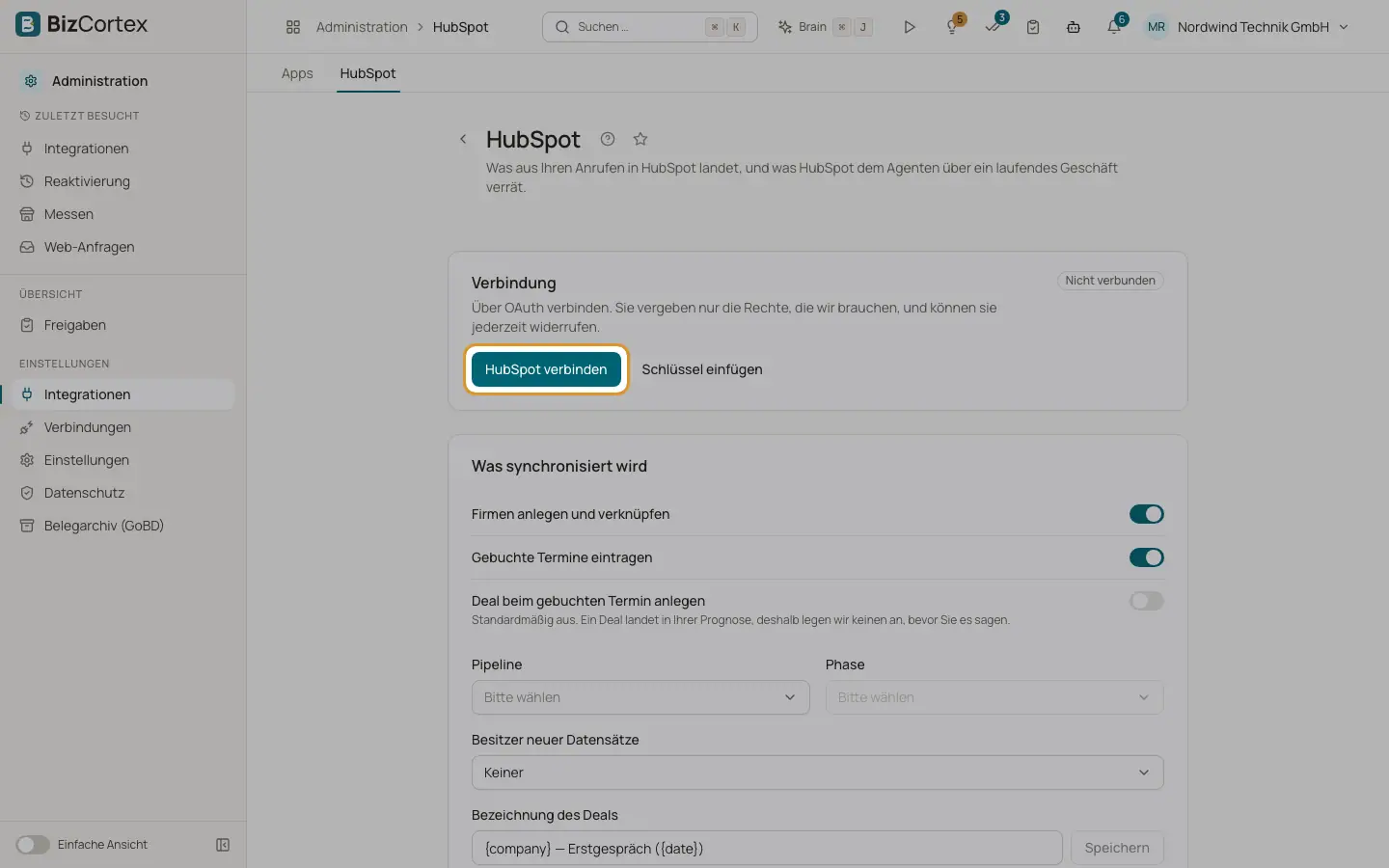Screen dimensions: 1389x868
Task: Open the clipboard icon in top bar
Action: 1033,27
